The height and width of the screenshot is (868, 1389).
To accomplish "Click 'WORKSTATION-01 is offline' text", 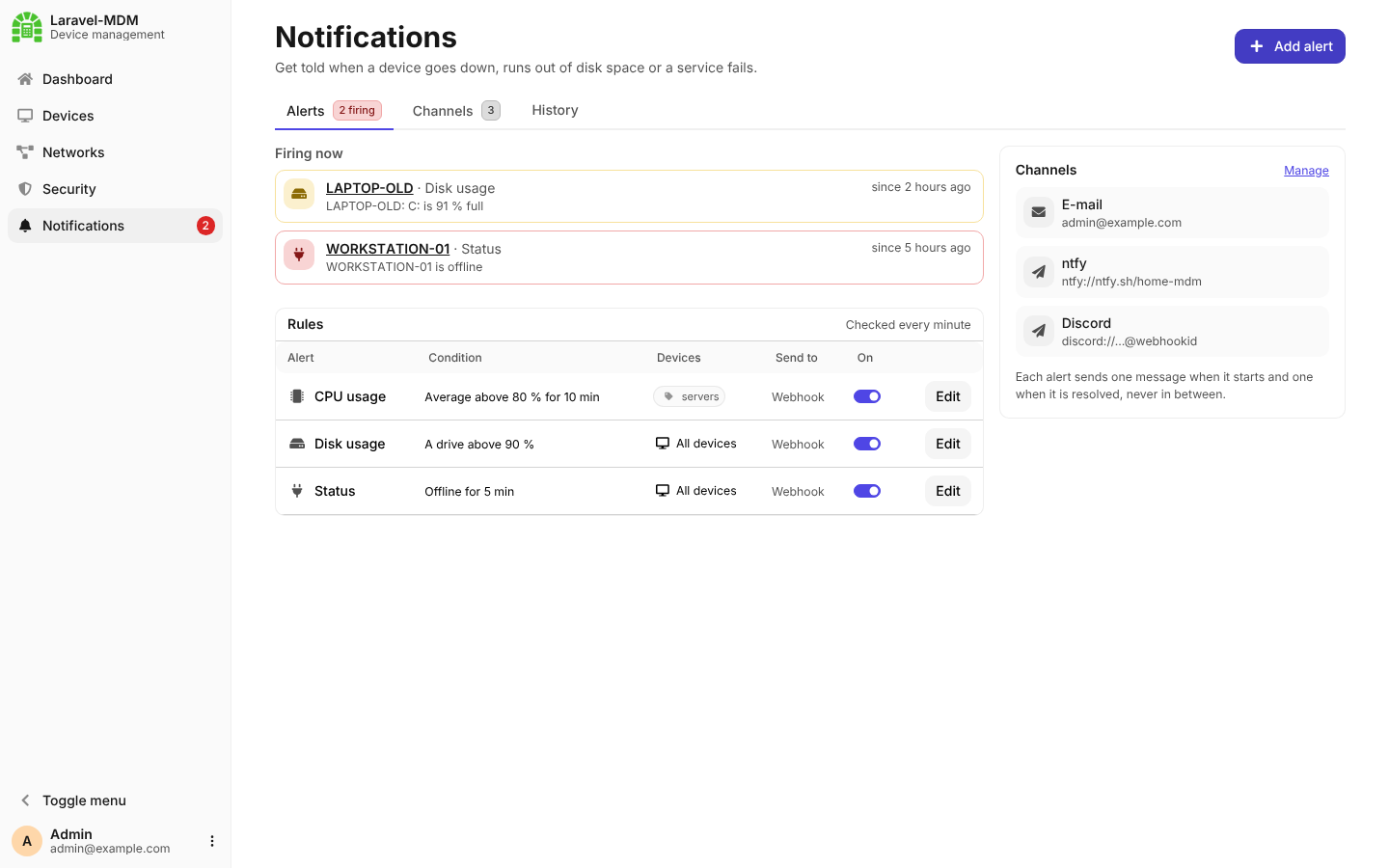I will pyautogui.click(x=404, y=267).
